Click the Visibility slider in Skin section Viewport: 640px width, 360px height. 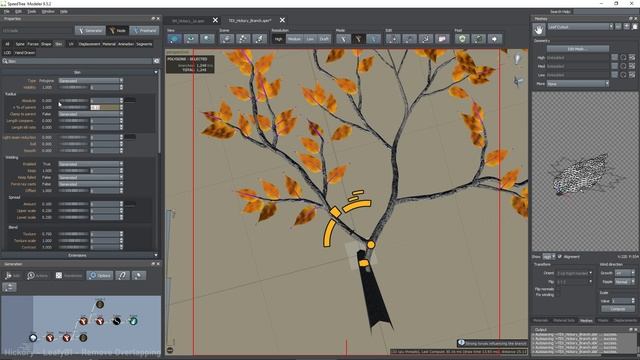coord(74,87)
